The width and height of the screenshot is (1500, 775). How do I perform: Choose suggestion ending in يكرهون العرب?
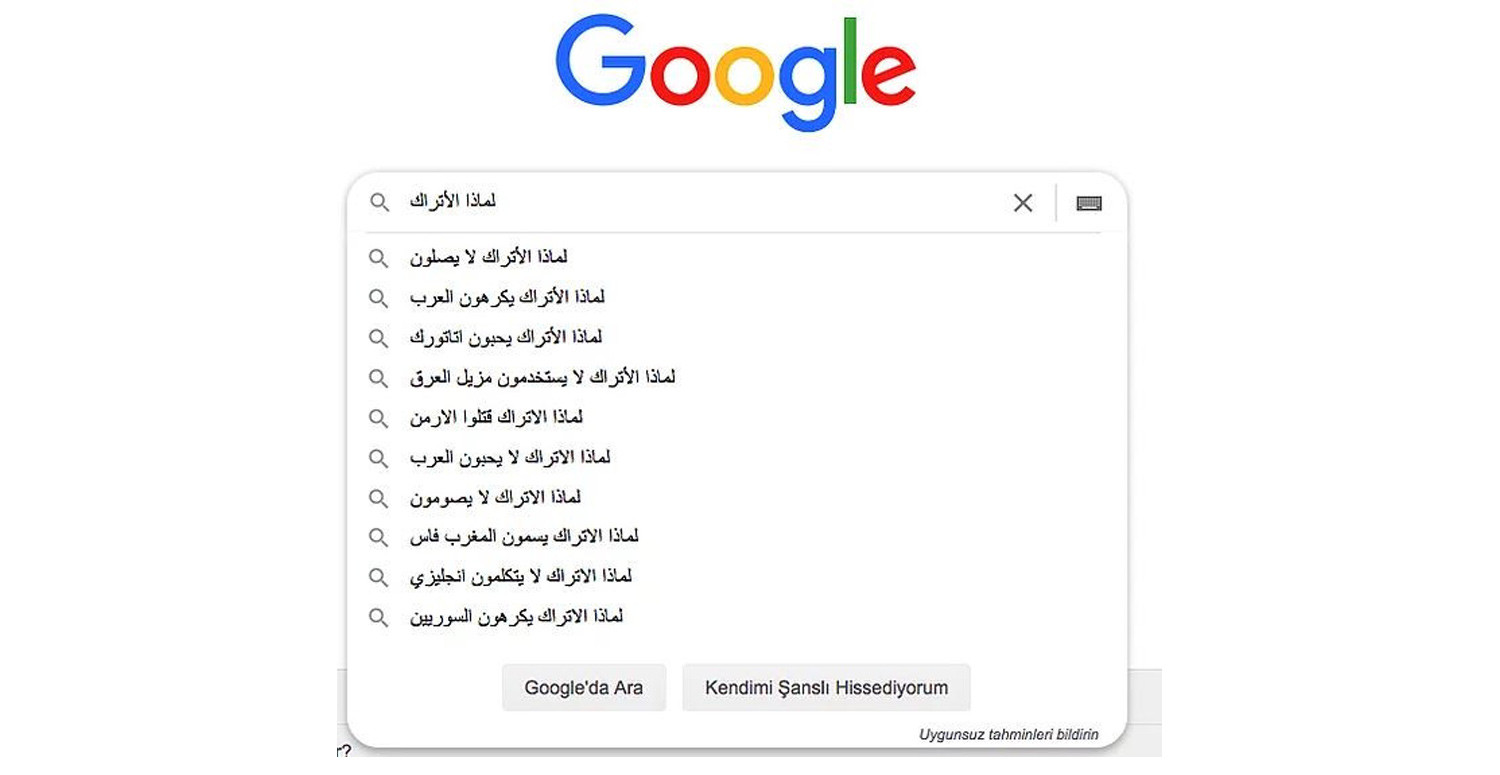tap(507, 297)
